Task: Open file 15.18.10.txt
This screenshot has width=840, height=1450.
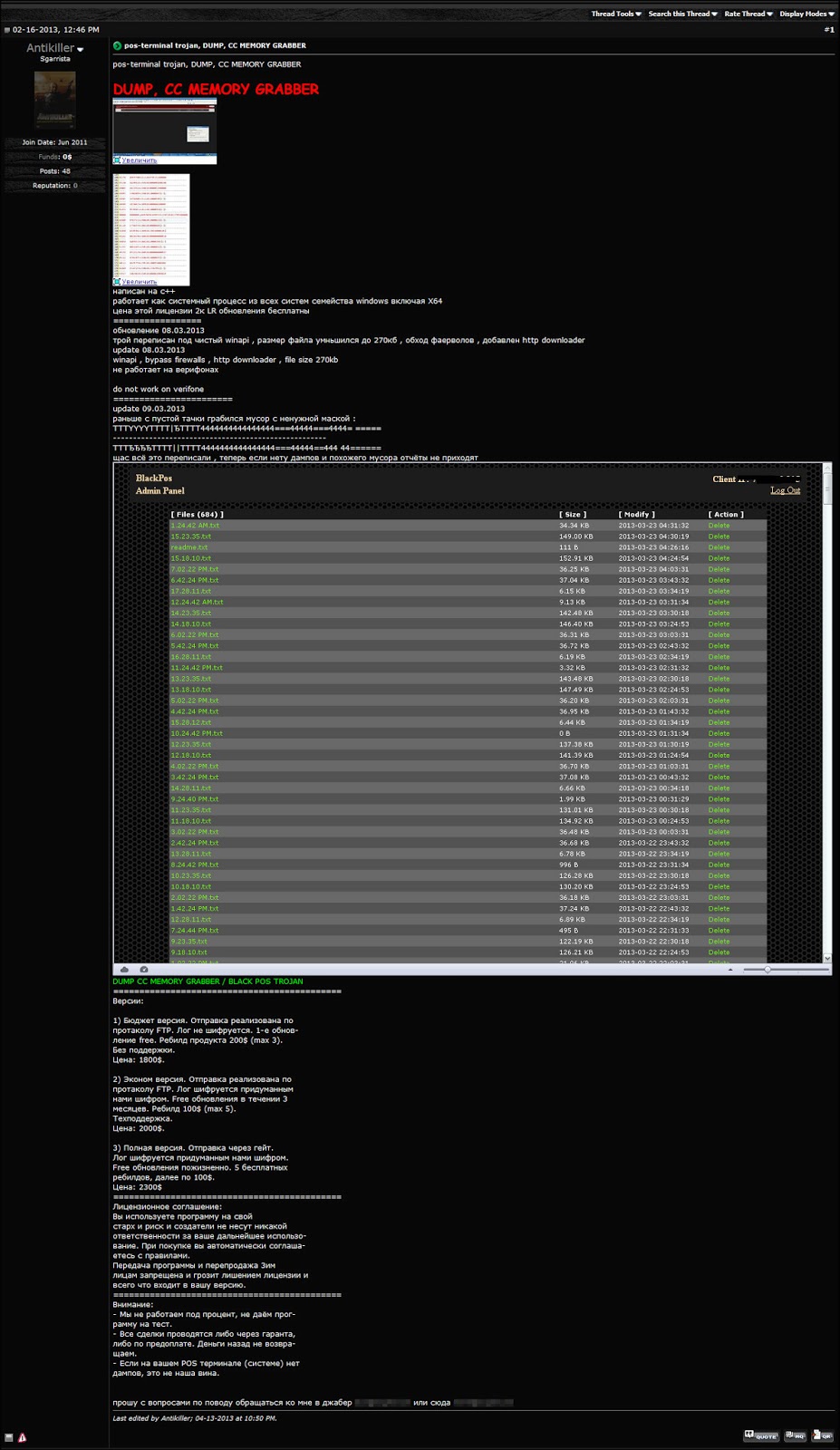Action: pos(191,558)
